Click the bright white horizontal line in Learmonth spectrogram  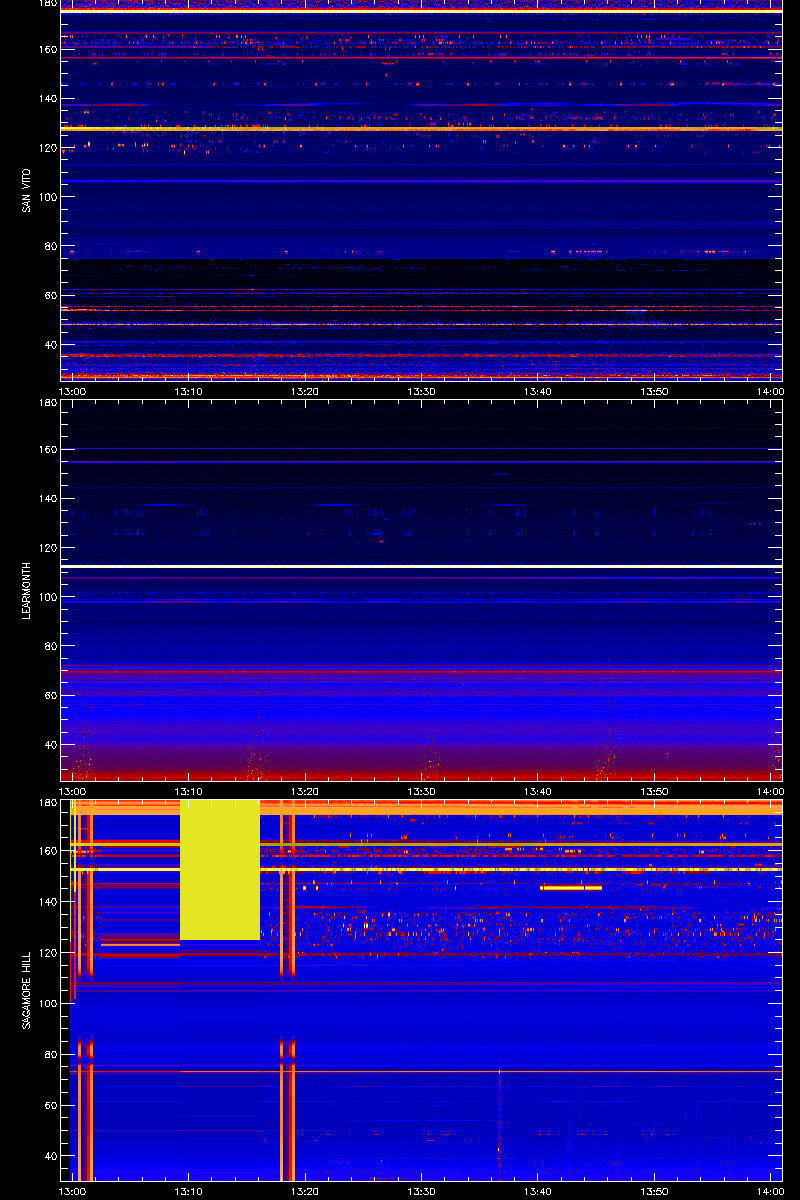pos(421,566)
